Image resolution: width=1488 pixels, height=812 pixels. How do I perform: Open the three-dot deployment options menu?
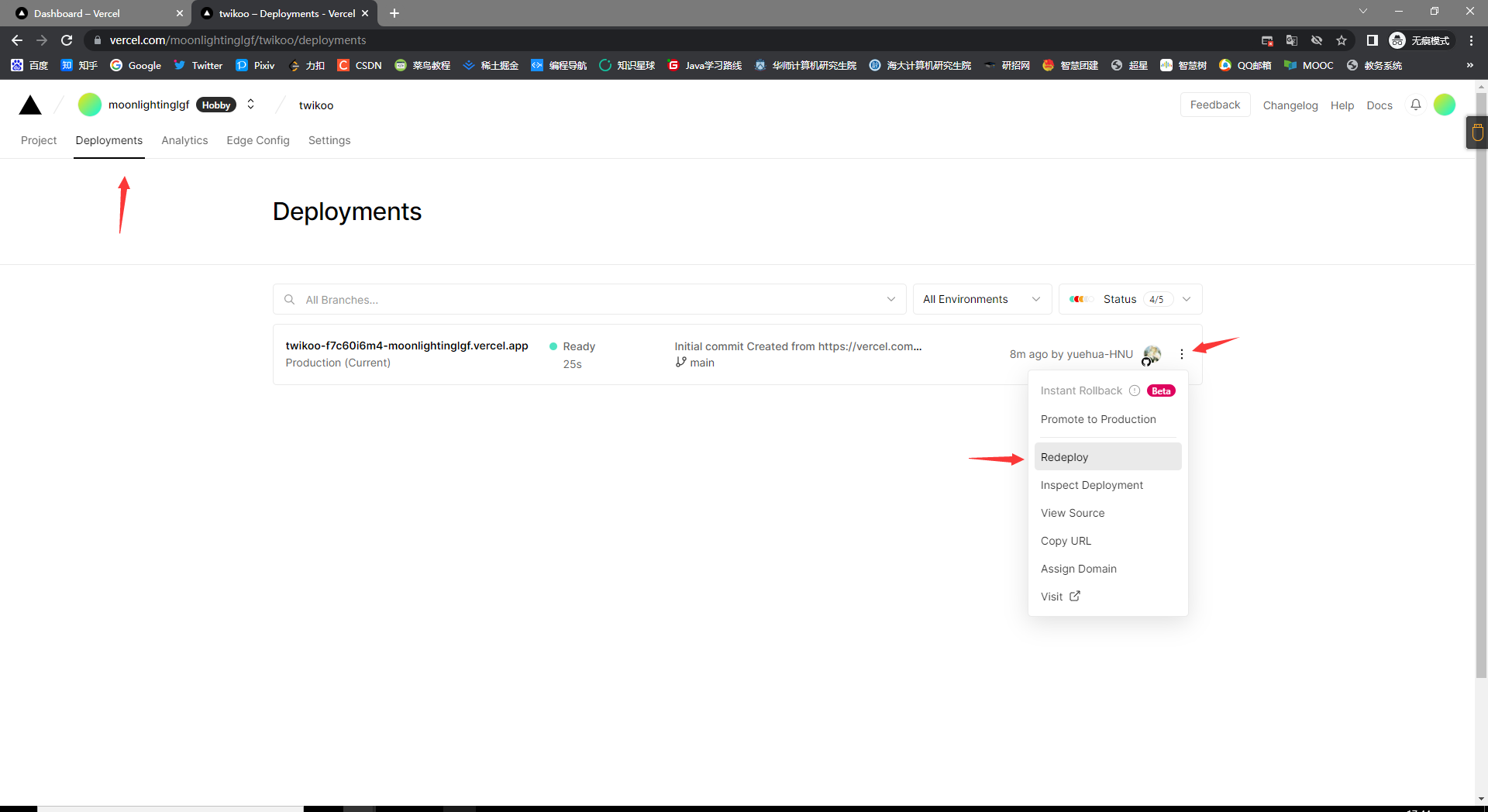click(1181, 354)
